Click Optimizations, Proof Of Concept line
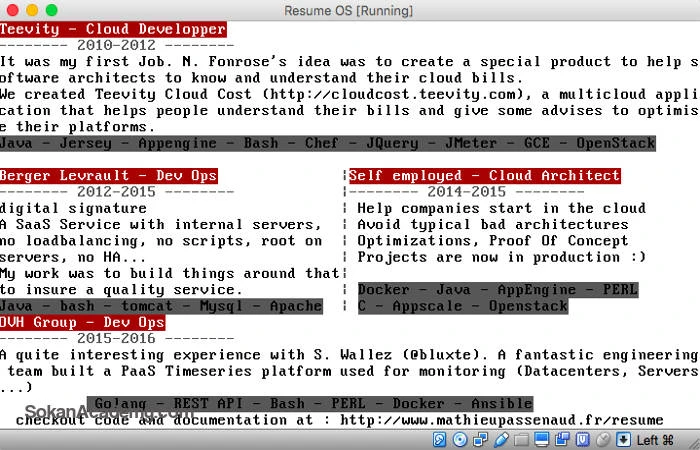 tap(493, 241)
